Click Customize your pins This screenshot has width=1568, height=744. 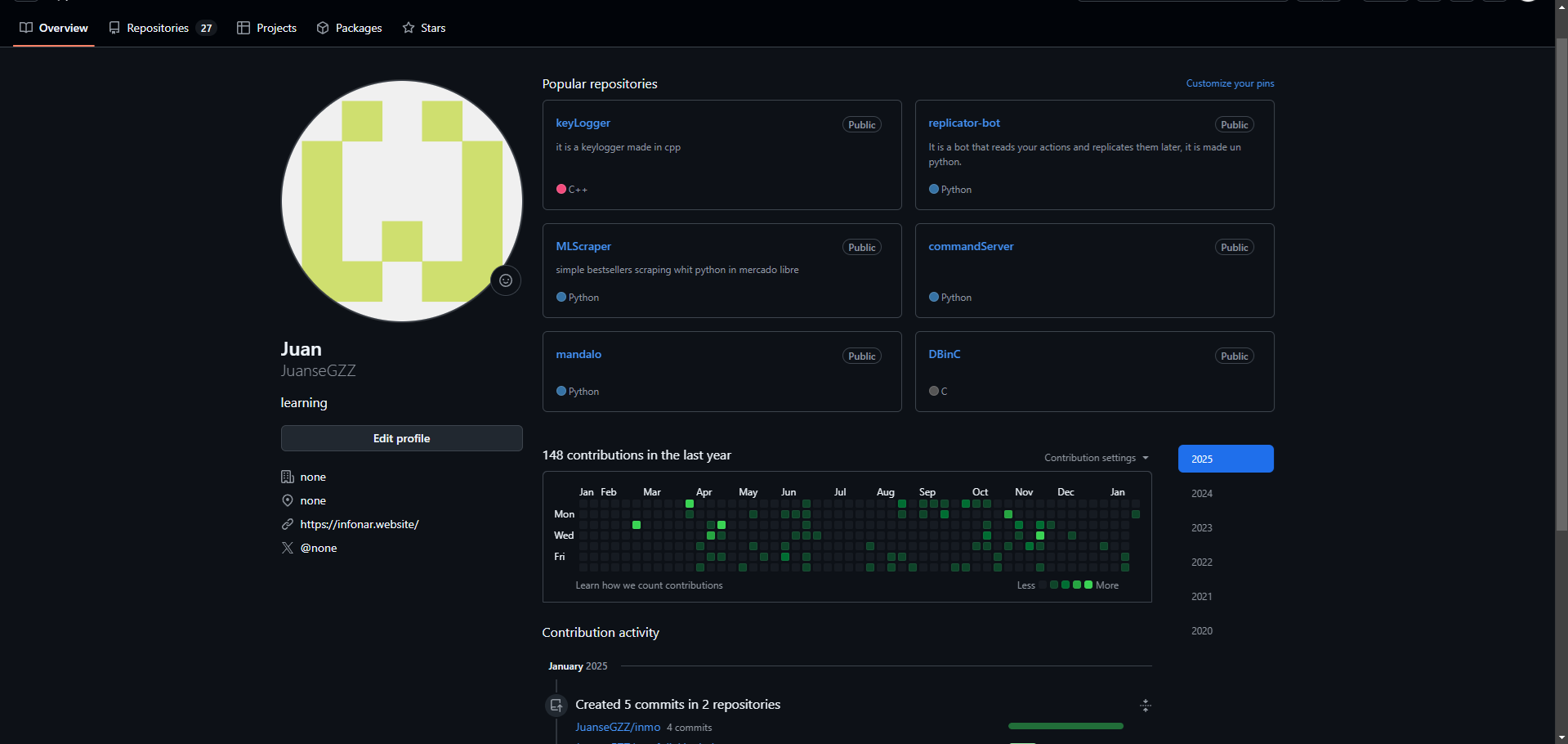[x=1230, y=83]
